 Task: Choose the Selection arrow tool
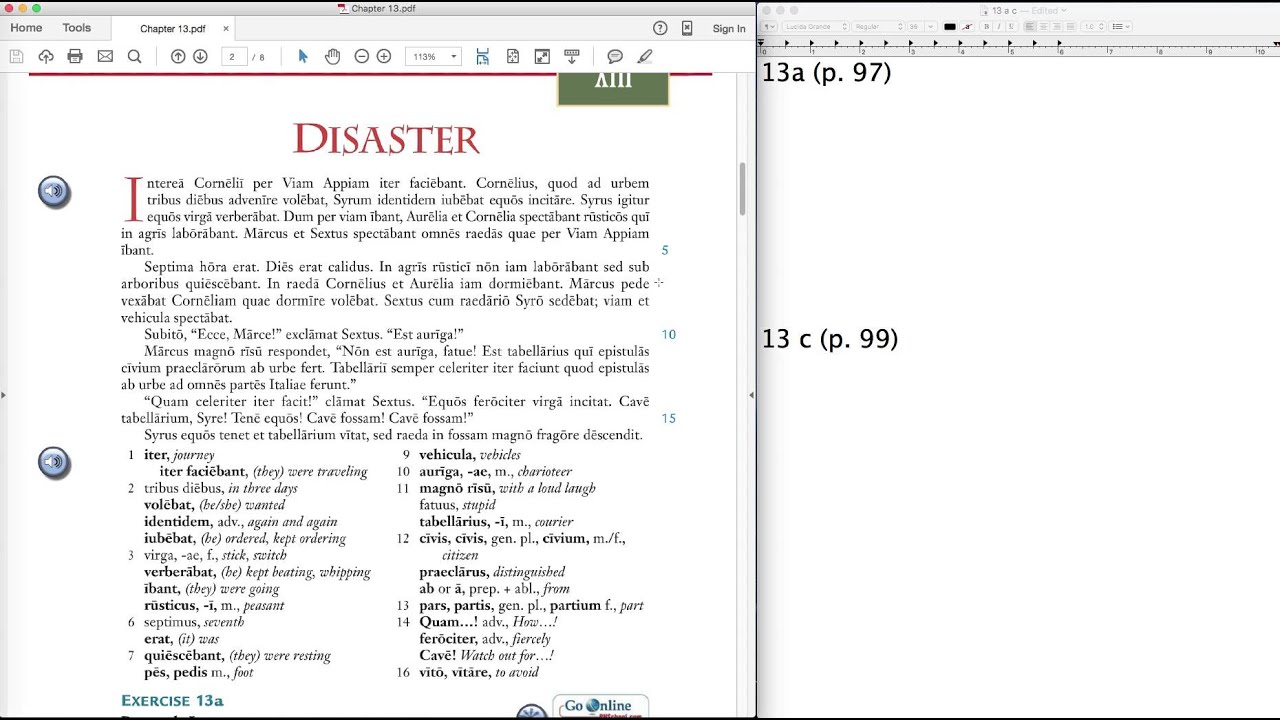[x=303, y=57]
